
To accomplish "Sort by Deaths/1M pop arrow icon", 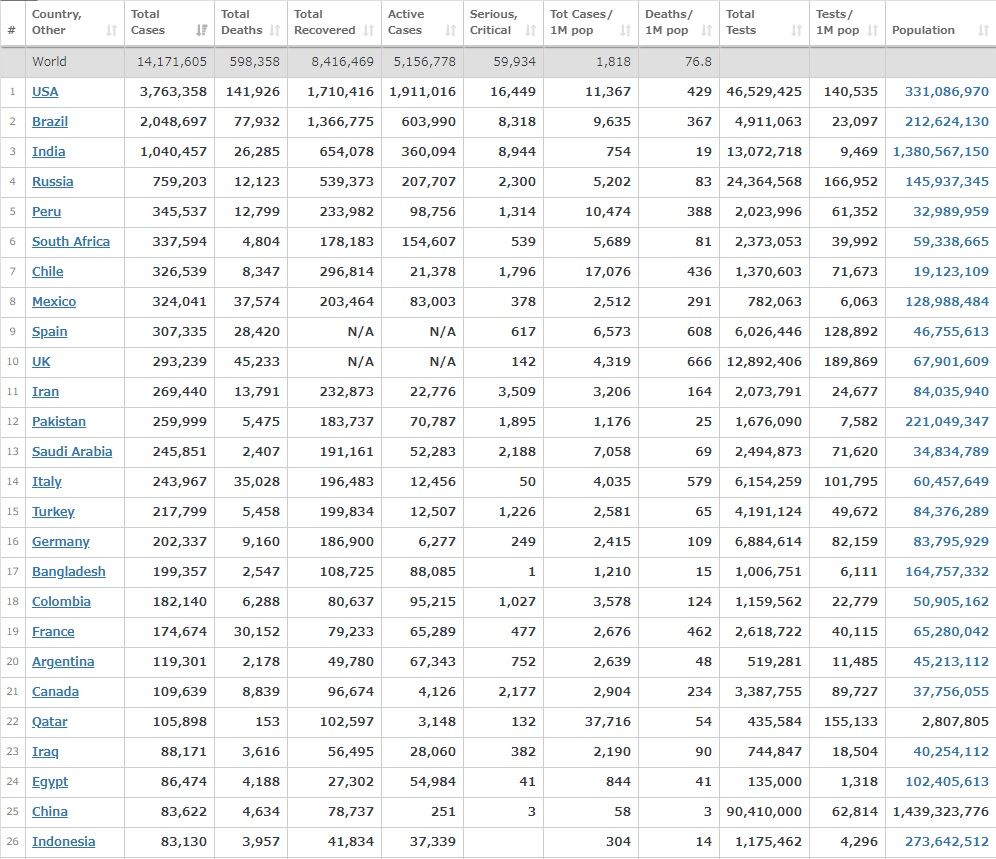I will [707, 31].
